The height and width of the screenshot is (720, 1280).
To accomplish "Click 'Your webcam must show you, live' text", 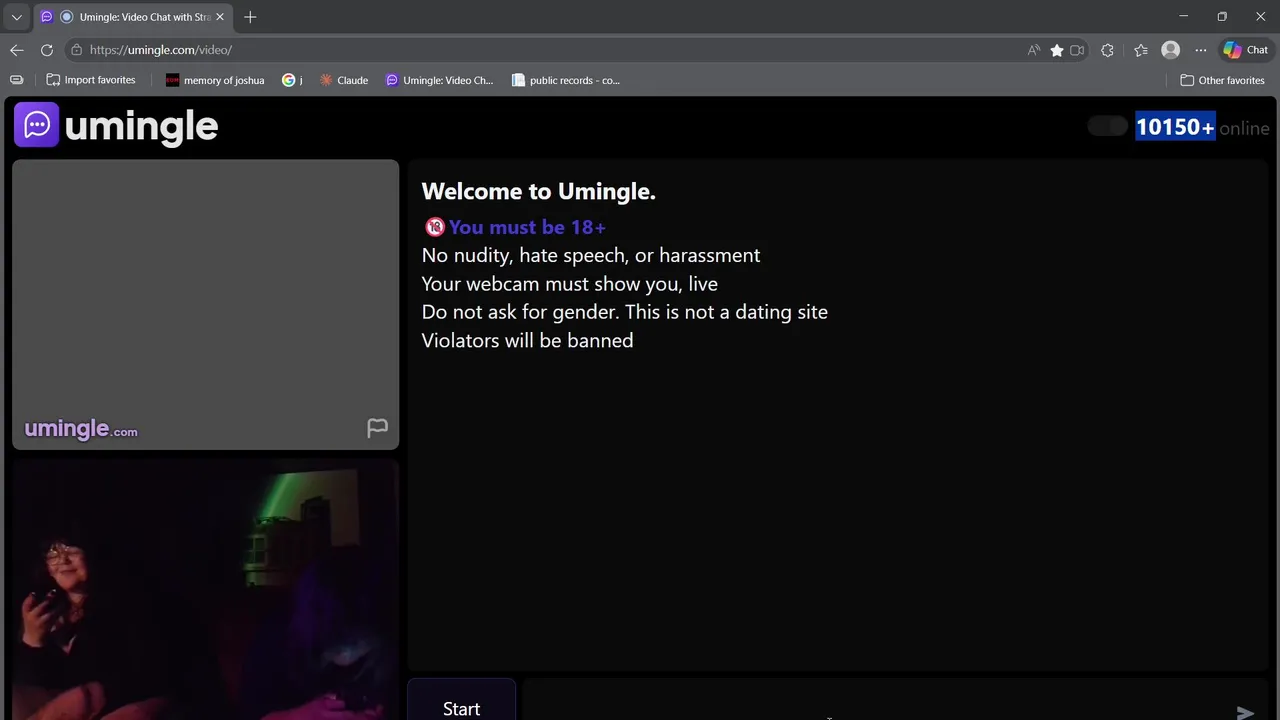I will [569, 284].
